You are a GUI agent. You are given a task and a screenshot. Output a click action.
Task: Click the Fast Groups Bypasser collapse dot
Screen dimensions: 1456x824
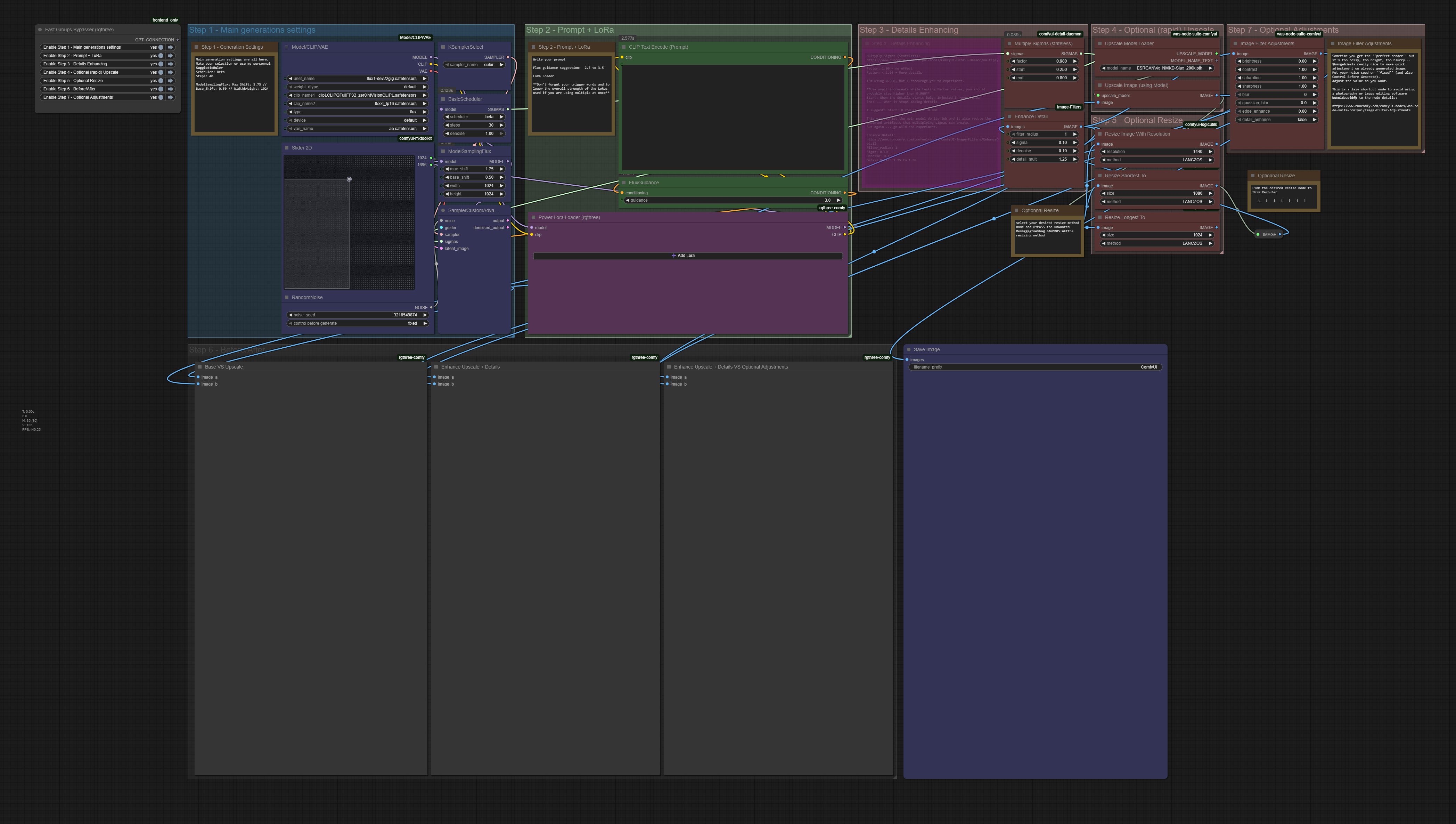click(40, 30)
